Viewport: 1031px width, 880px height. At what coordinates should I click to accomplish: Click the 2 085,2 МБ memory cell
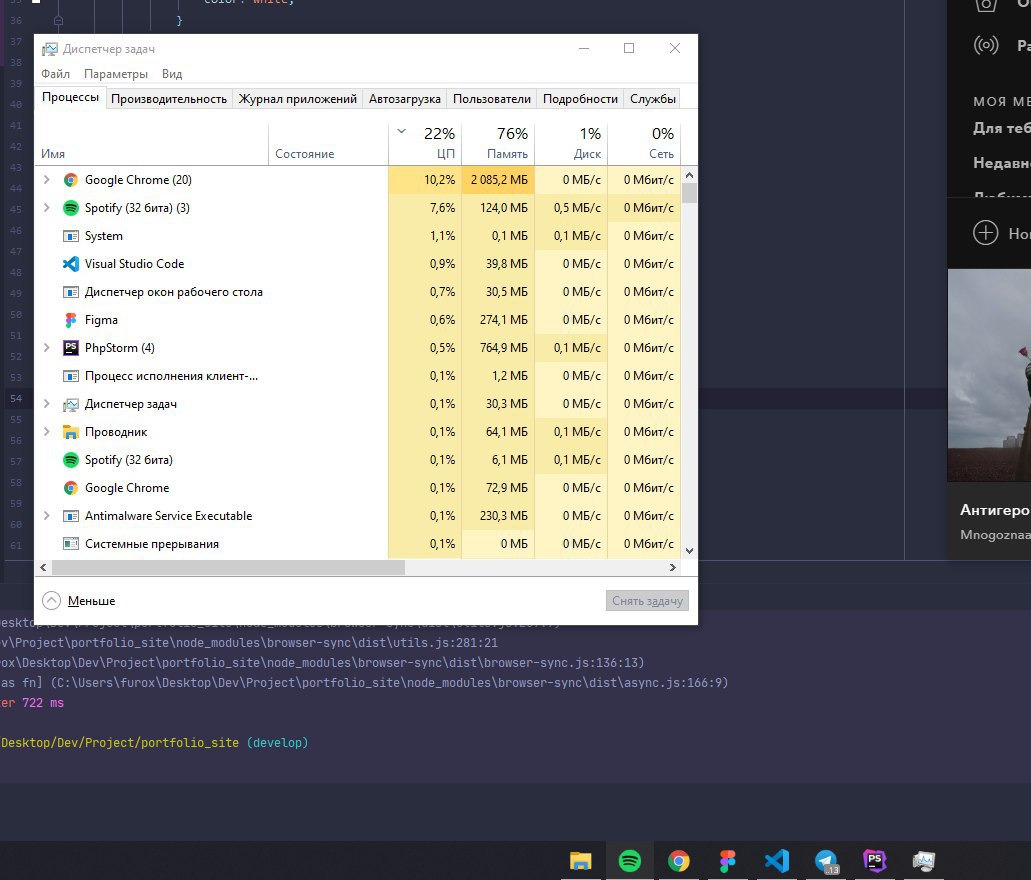[x=499, y=180]
